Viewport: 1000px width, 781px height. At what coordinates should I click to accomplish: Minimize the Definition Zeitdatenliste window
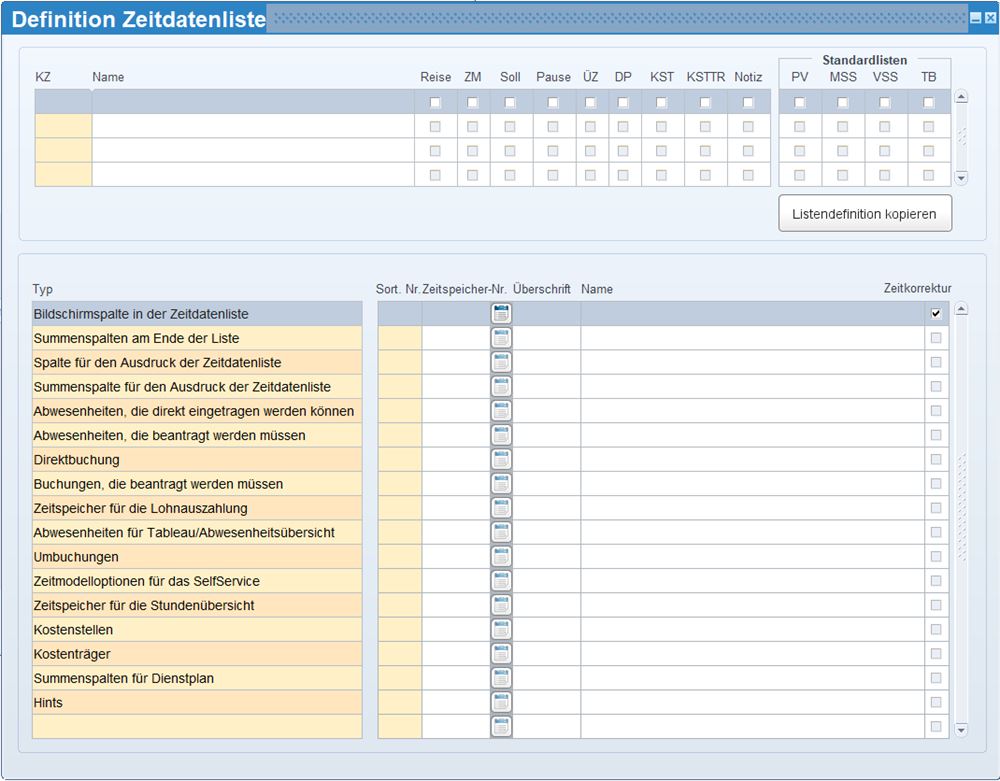point(976,18)
